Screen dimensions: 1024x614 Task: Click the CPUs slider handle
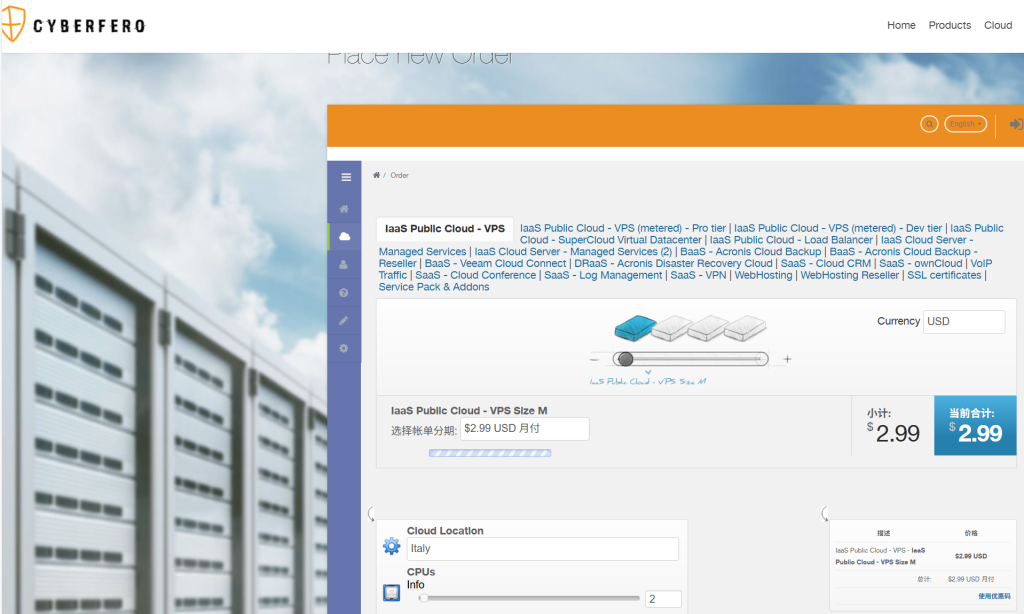424,598
